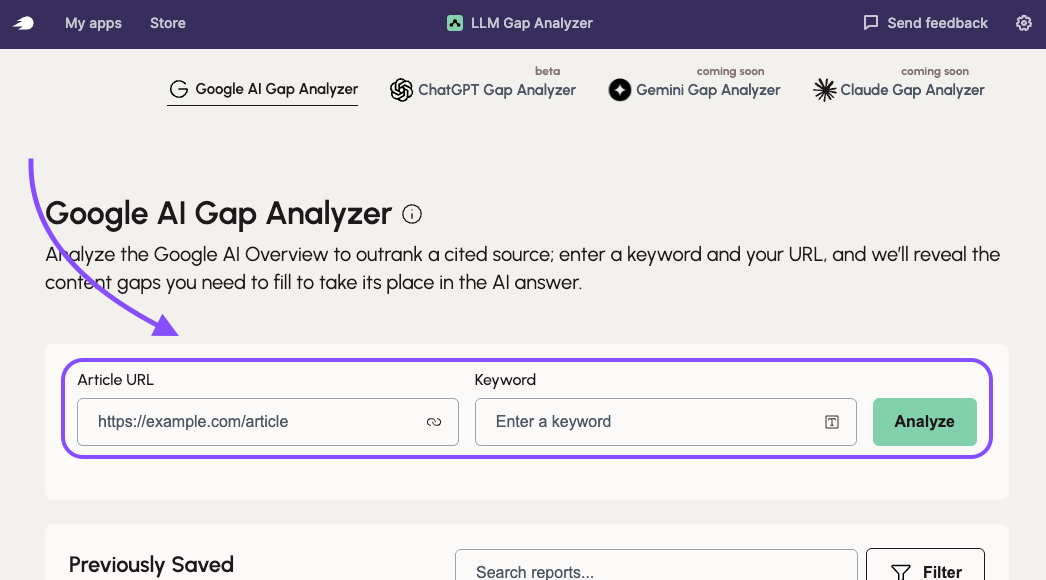Visit the Store page

(x=167, y=22)
